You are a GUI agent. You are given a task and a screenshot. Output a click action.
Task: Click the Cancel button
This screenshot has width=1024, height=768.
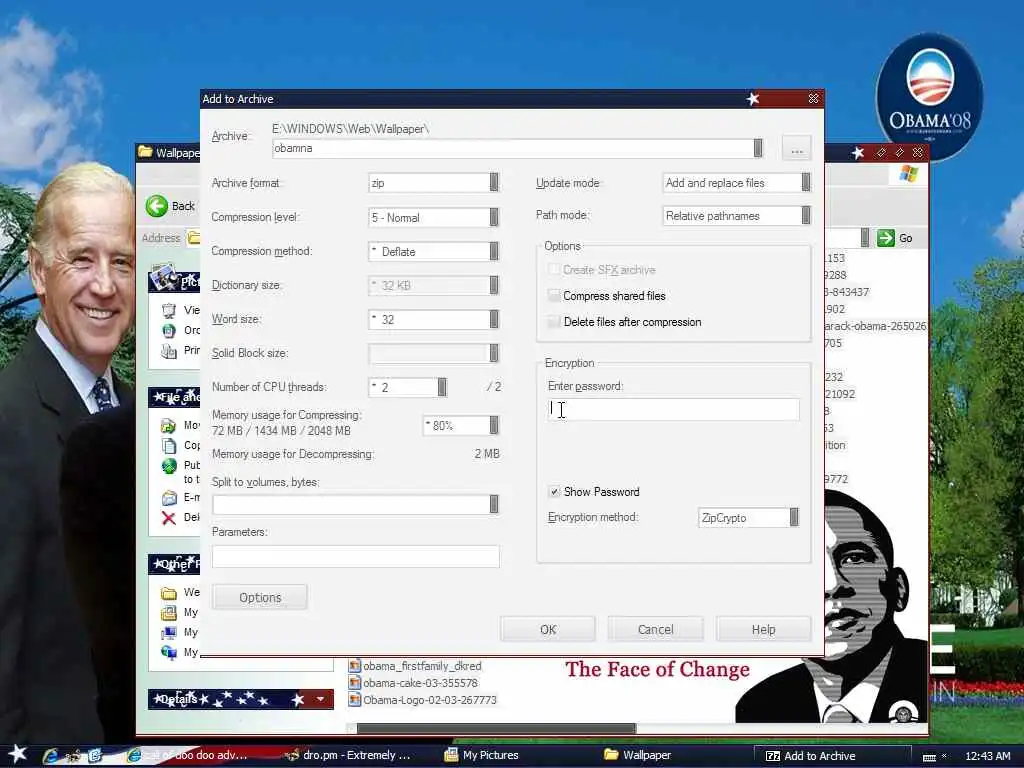[656, 630]
